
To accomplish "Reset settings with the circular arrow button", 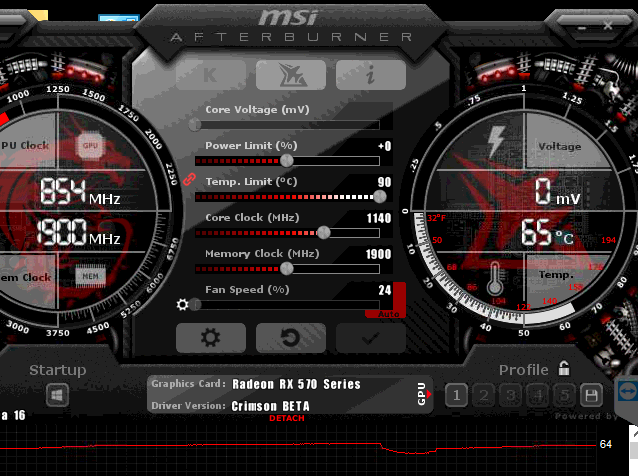I will click(291, 338).
